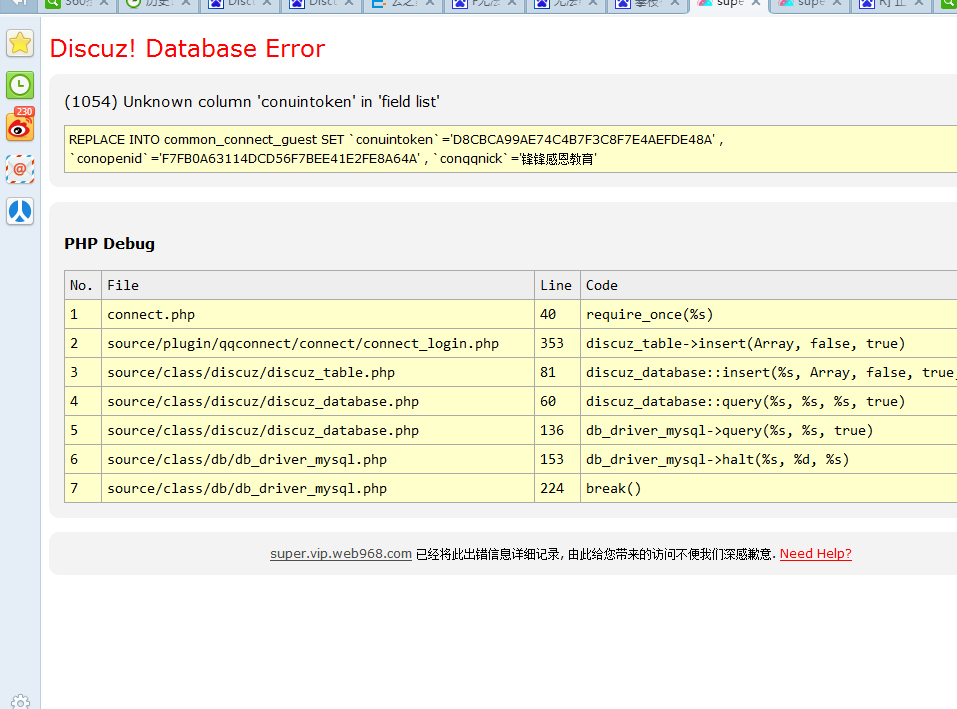Screen dimensions: 957x709
Task: Click the red 'Need Help?' link
Action: (x=815, y=553)
